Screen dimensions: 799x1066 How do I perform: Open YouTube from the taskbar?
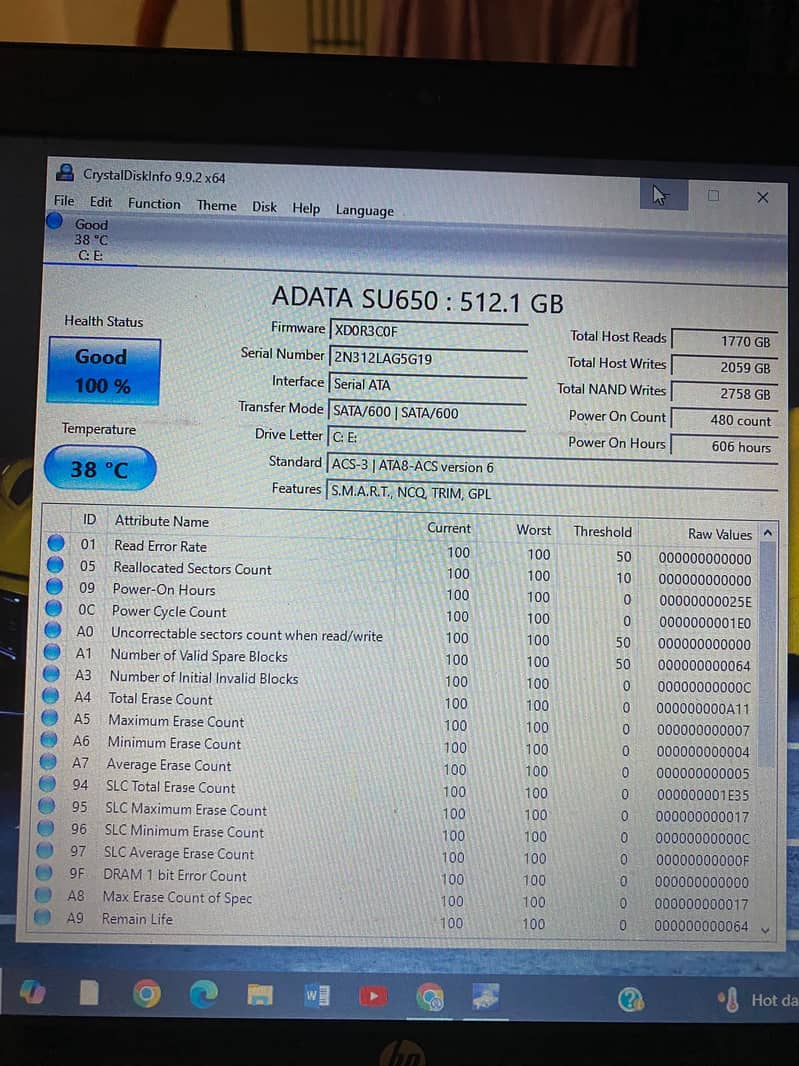(x=373, y=997)
